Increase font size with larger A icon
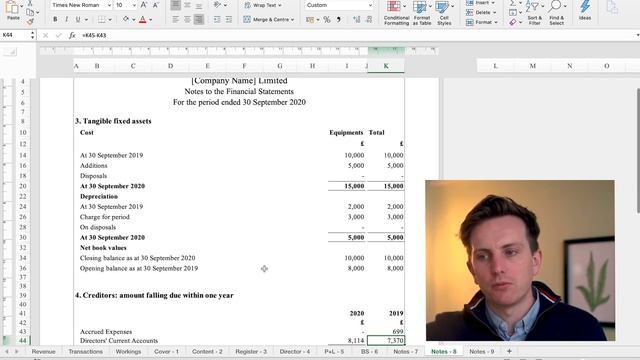Screen dimensions: 640x360 pyautogui.click(x=144, y=5)
